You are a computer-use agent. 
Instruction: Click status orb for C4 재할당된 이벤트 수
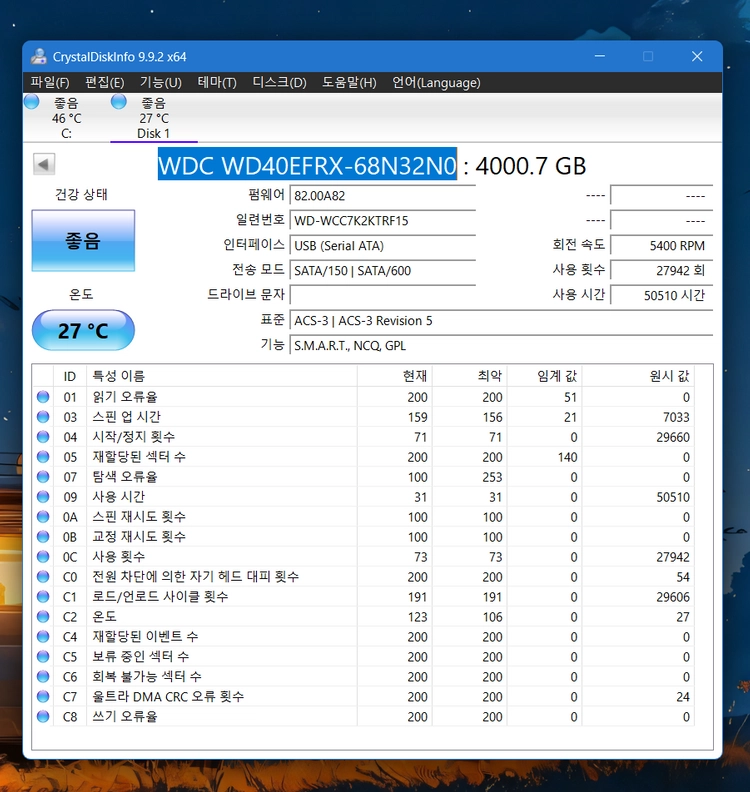43,636
